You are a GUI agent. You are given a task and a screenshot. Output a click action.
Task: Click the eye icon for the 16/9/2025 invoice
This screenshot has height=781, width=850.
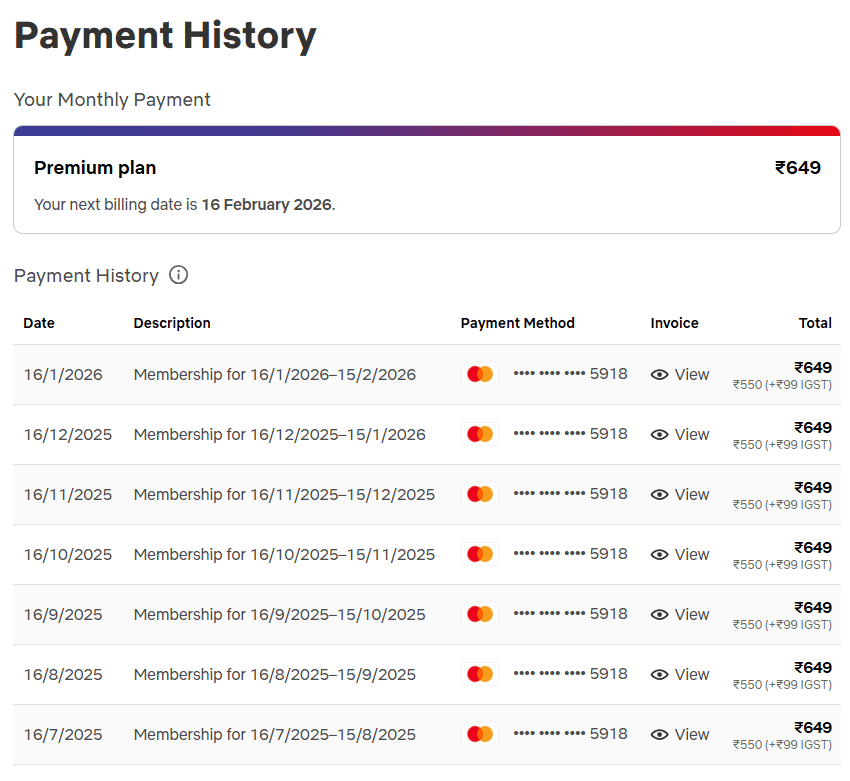pos(659,614)
